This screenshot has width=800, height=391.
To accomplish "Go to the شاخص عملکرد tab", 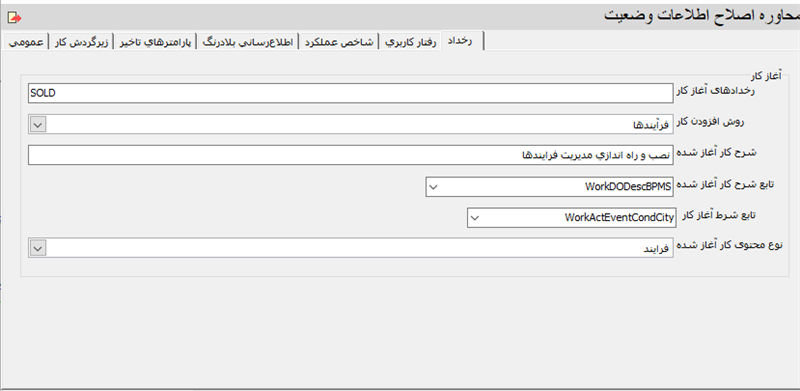I will [339, 42].
